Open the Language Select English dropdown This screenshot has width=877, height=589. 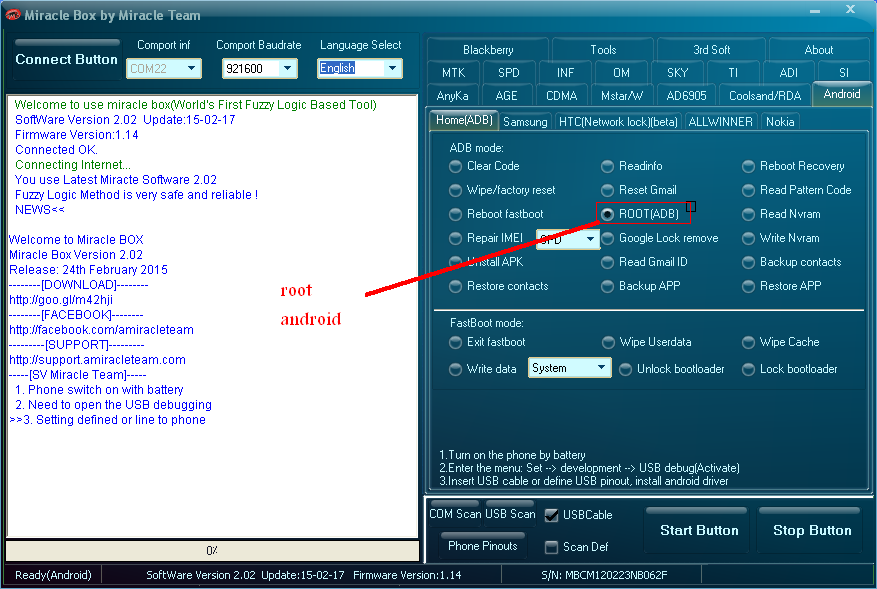tap(360, 68)
